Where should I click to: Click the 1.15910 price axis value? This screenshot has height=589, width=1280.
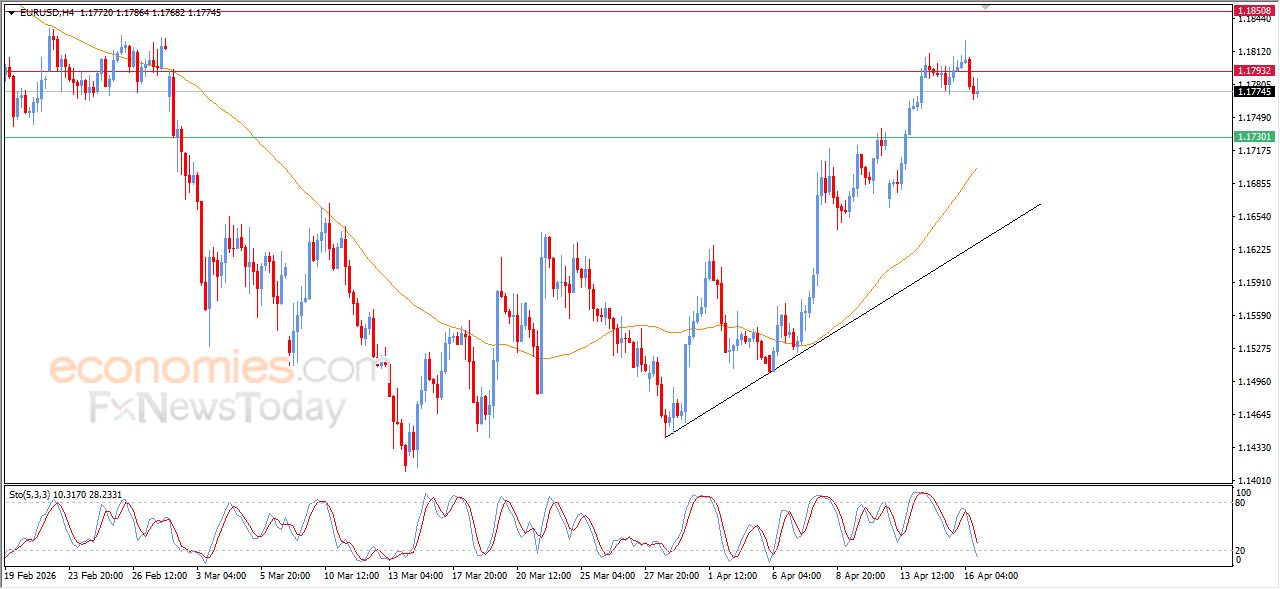tap(1253, 283)
